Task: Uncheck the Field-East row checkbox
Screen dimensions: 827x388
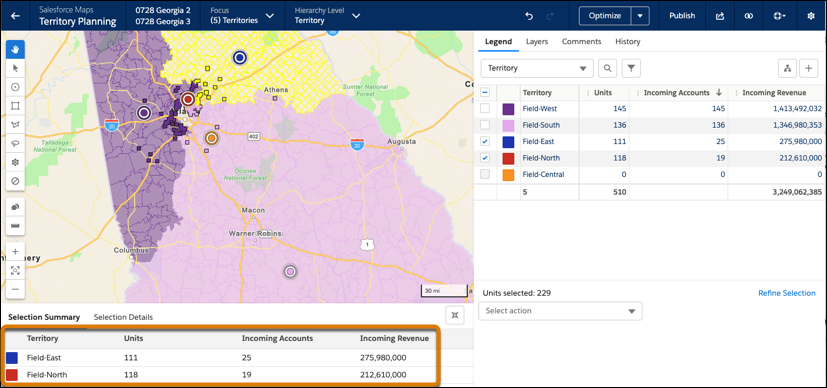Action: click(485, 141)
